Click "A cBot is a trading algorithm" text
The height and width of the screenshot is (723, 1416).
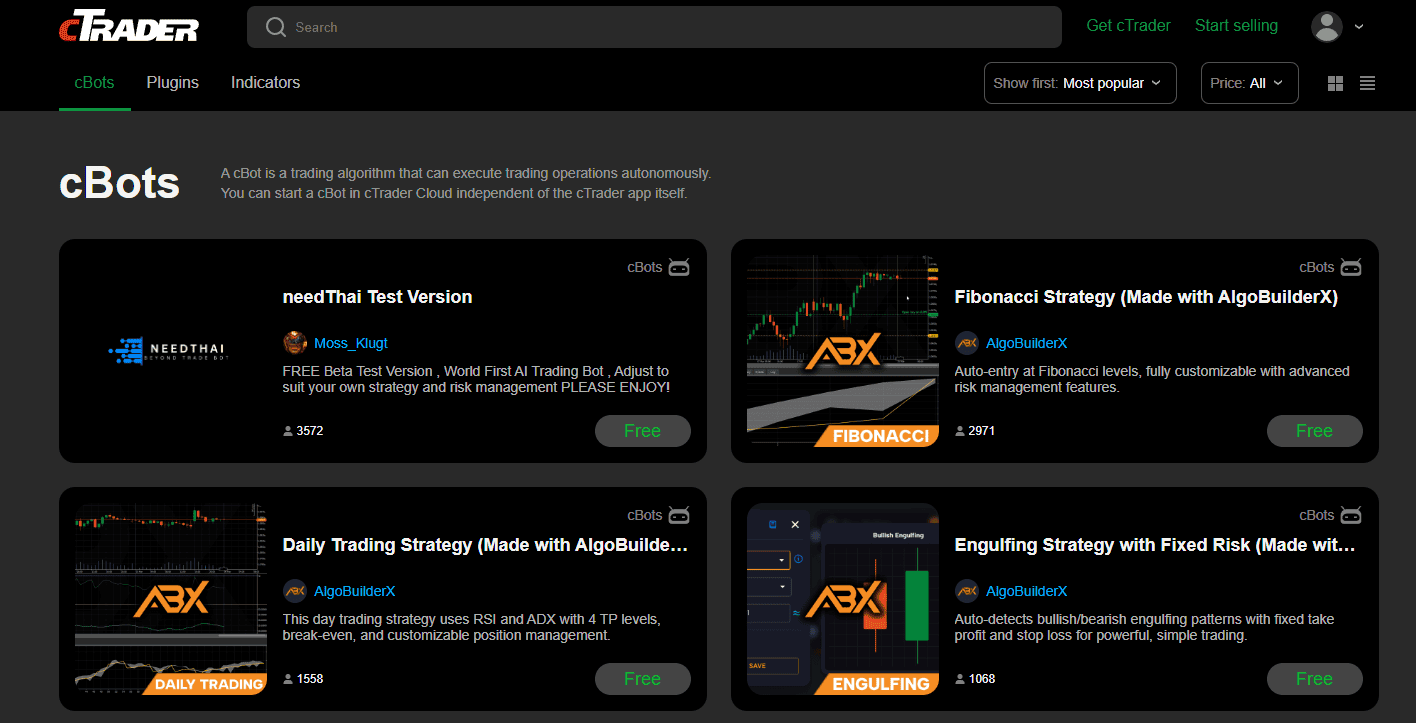pyautogui.click(x=466, y=183)
